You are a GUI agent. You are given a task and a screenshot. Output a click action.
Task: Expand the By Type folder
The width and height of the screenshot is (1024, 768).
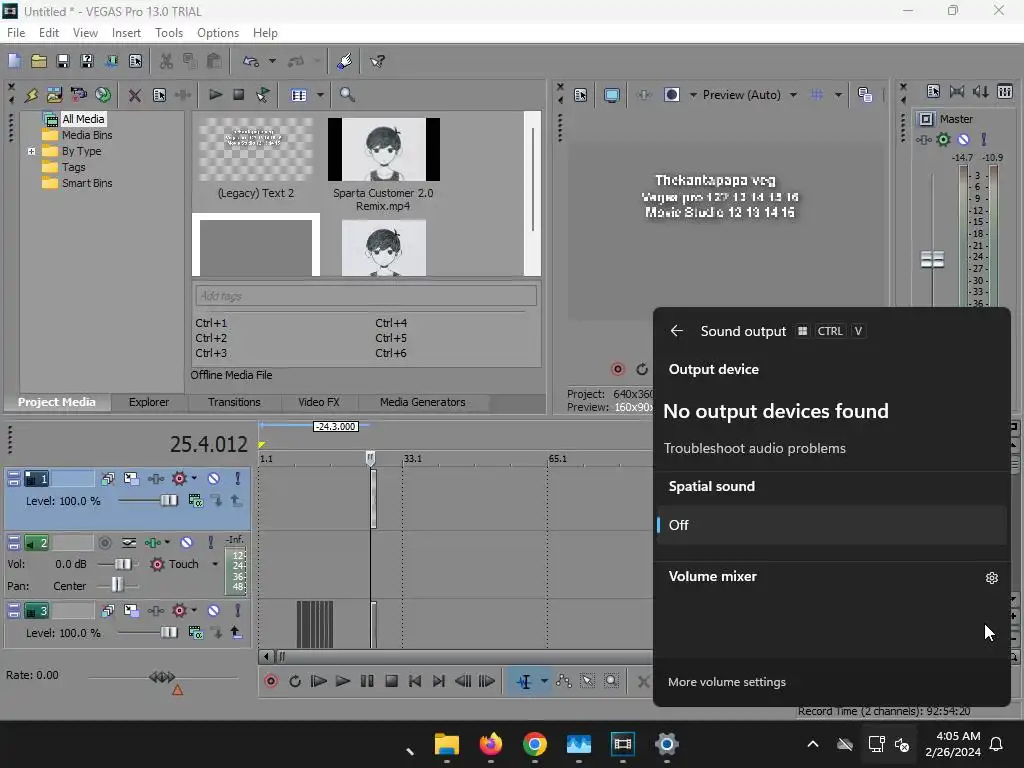coord(31,151)
